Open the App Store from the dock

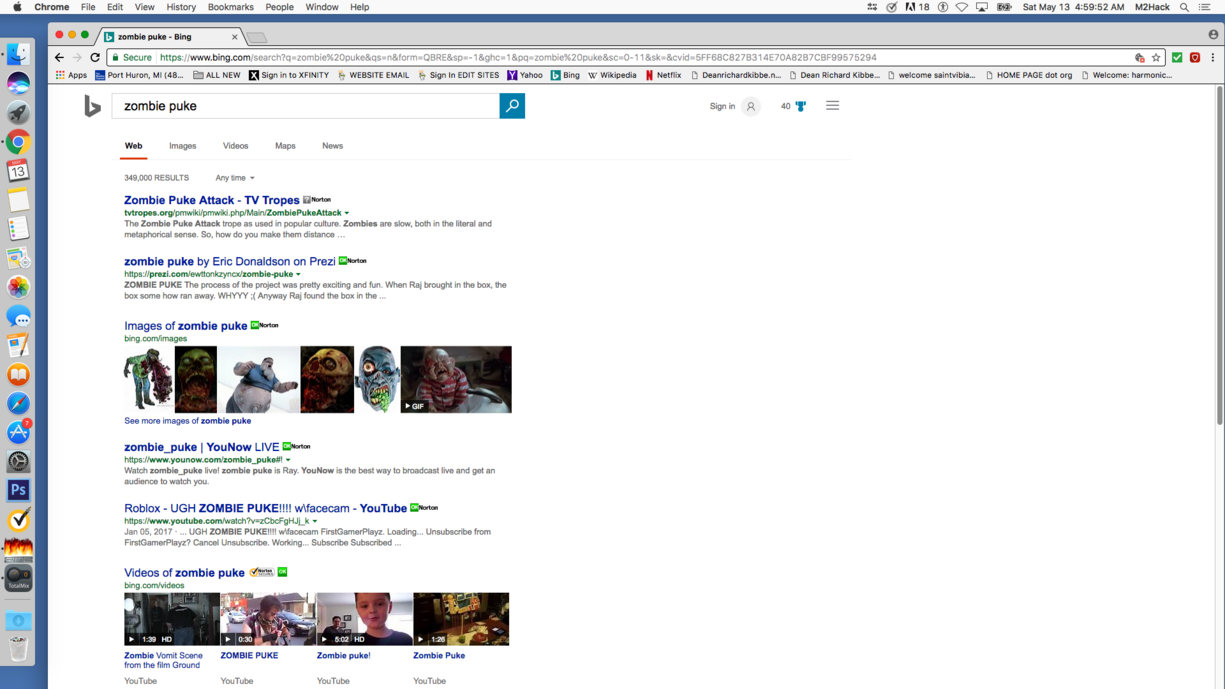(x=18, y=432)
